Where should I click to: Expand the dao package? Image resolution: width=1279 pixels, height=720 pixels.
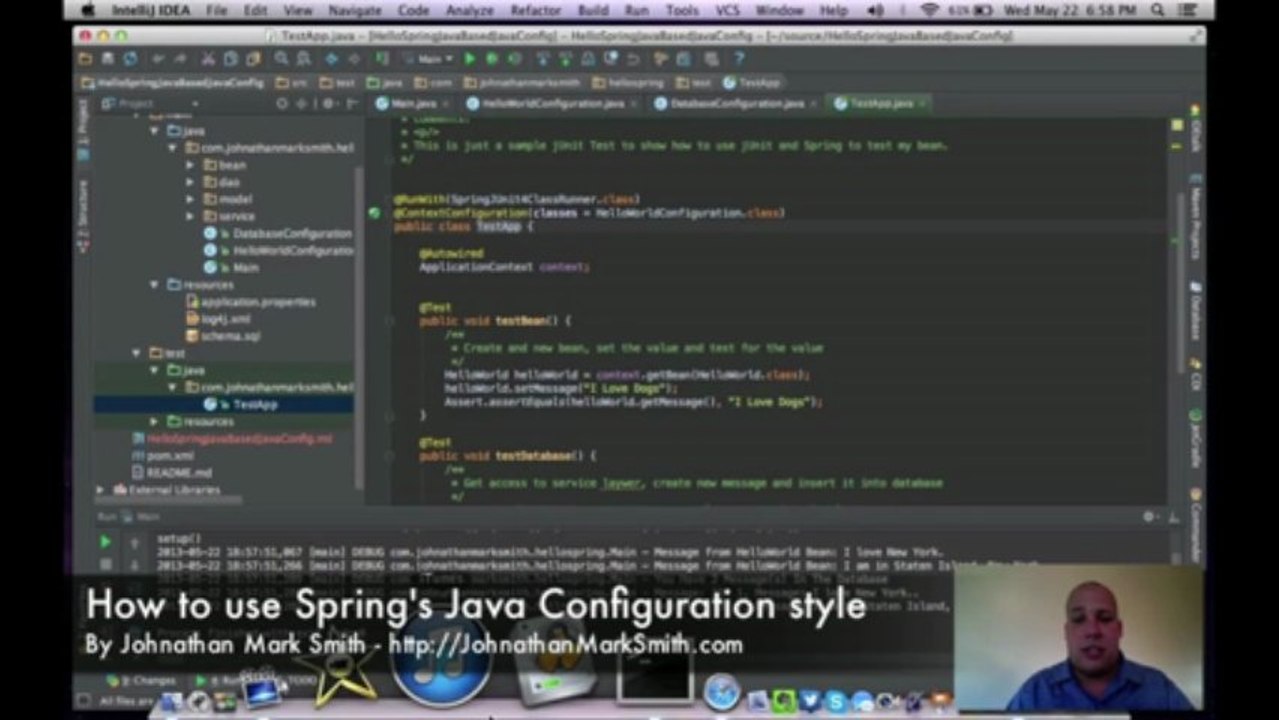pos(190,182)
